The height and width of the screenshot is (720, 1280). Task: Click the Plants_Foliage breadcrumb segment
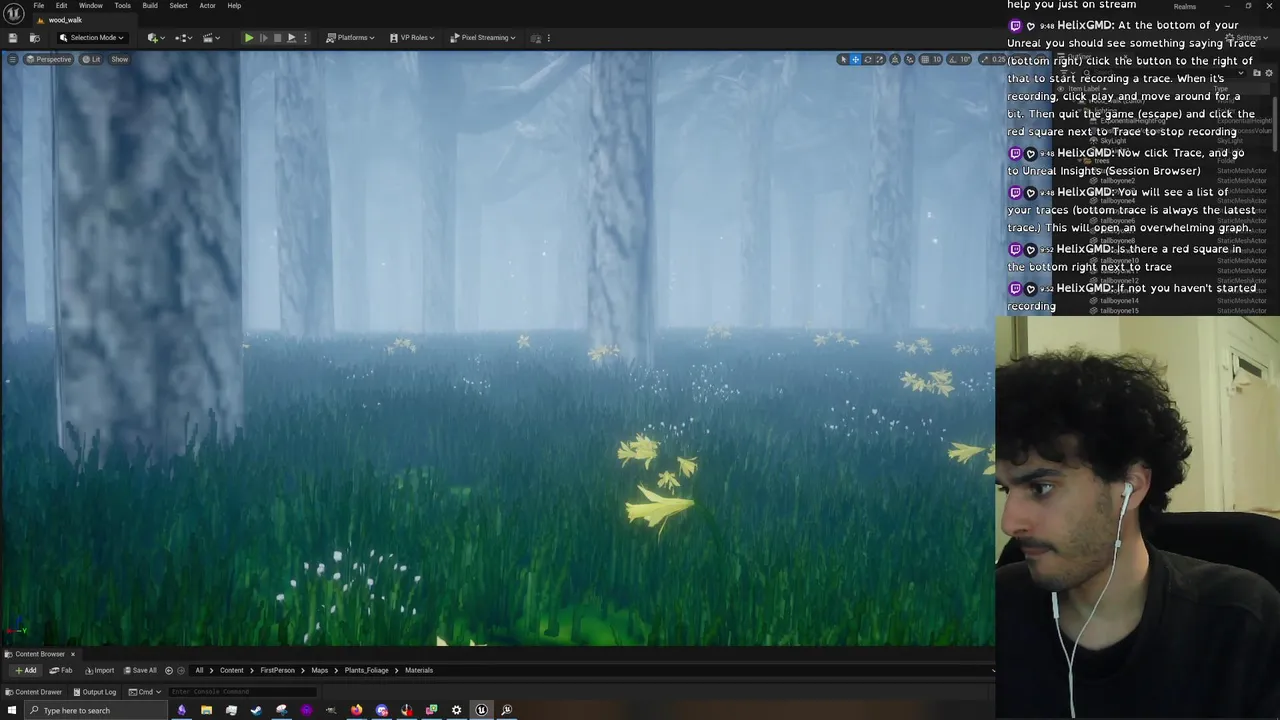tap(367, 670)
